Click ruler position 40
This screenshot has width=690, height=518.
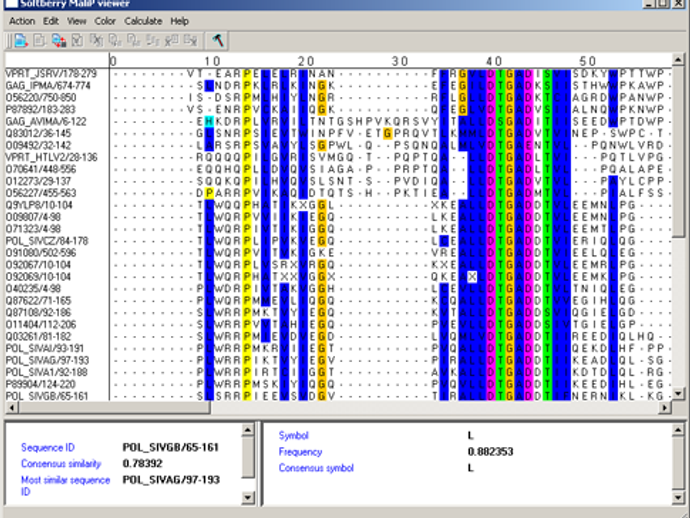pyautogui.click(x=494, y=61)
